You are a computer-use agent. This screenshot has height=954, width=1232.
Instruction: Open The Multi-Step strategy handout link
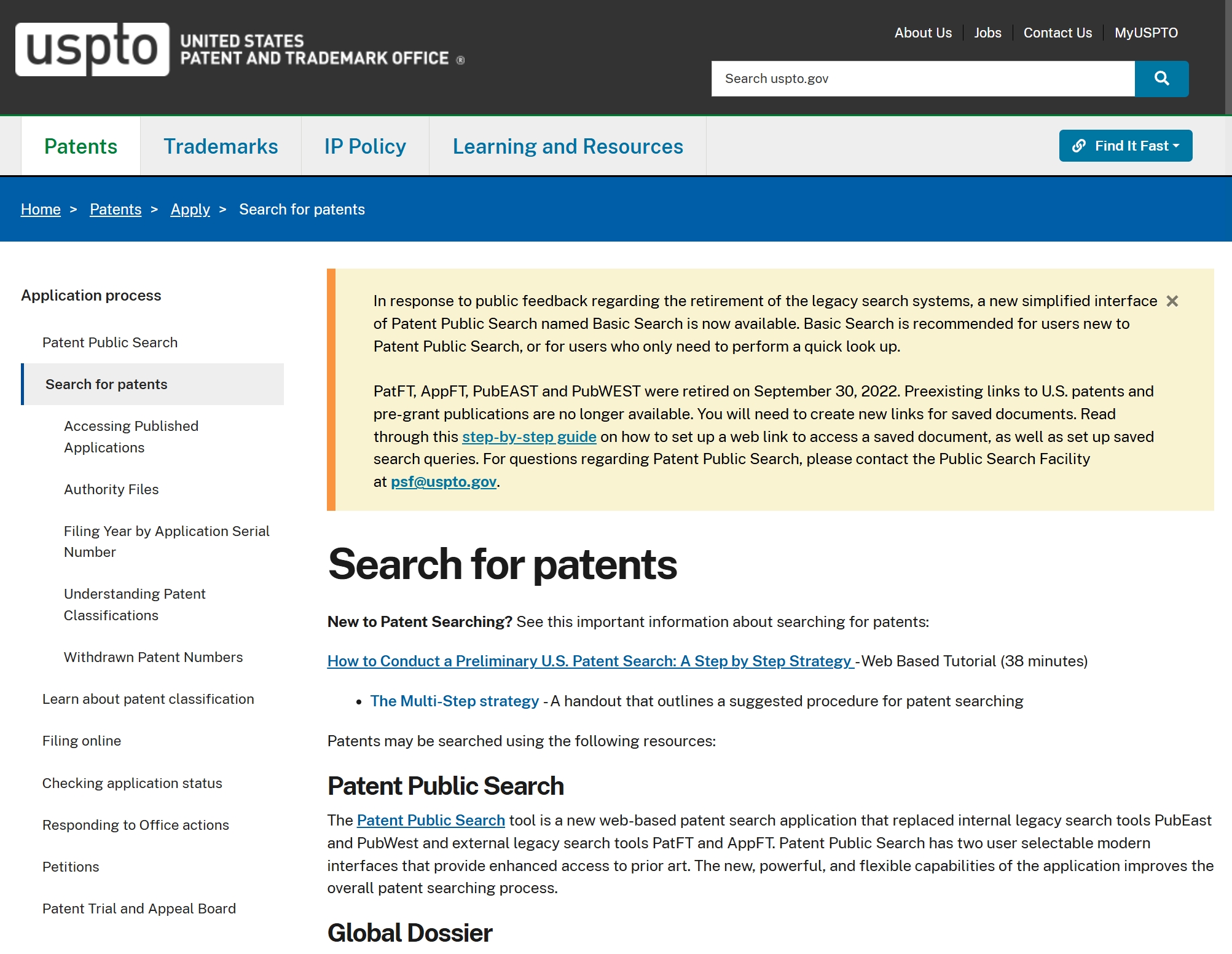[x=454, y=701]
